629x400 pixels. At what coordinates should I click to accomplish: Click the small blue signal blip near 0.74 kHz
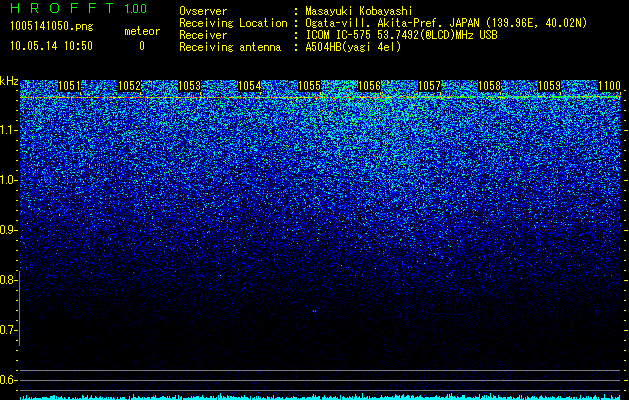click(x=314, y=311)
